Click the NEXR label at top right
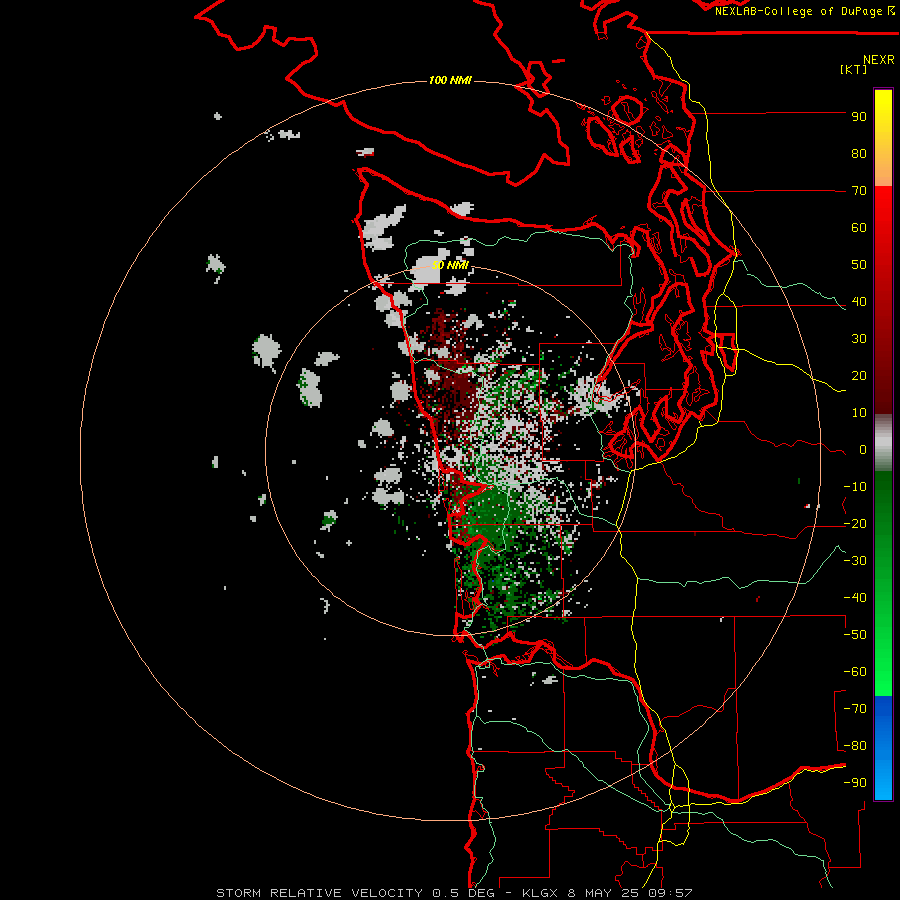Image resolution: width=900 pixels, height=900 pixels. click(x=879, y=60)
